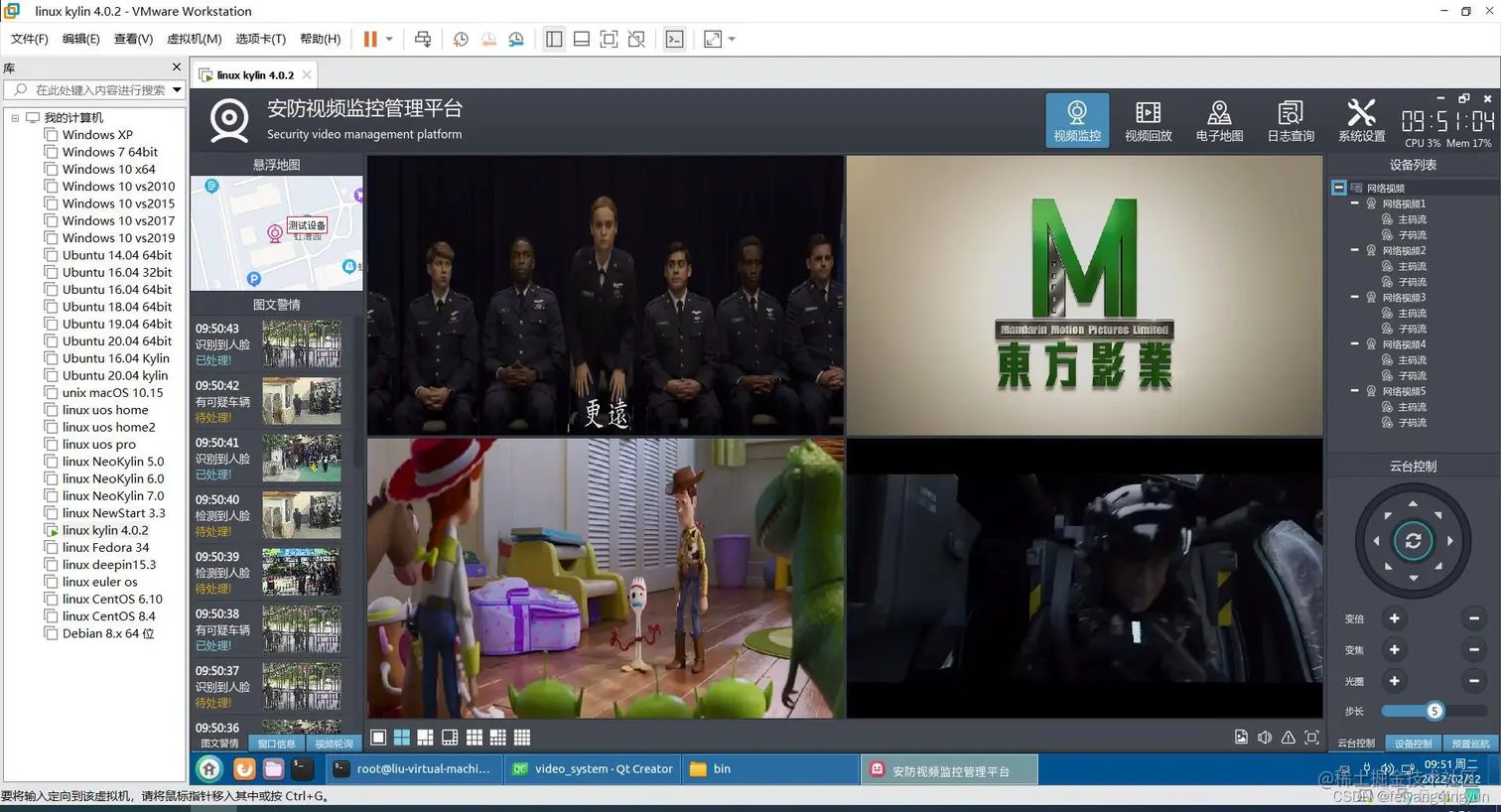
Task: Open VMware console view terminal icon
Action: tap(674, 39)
